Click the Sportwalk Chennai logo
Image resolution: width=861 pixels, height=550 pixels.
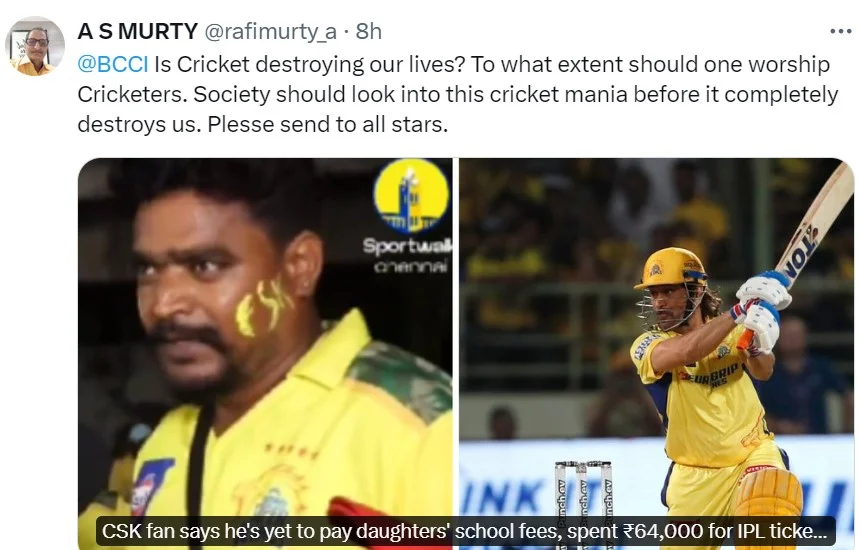[x=411, y=195]
